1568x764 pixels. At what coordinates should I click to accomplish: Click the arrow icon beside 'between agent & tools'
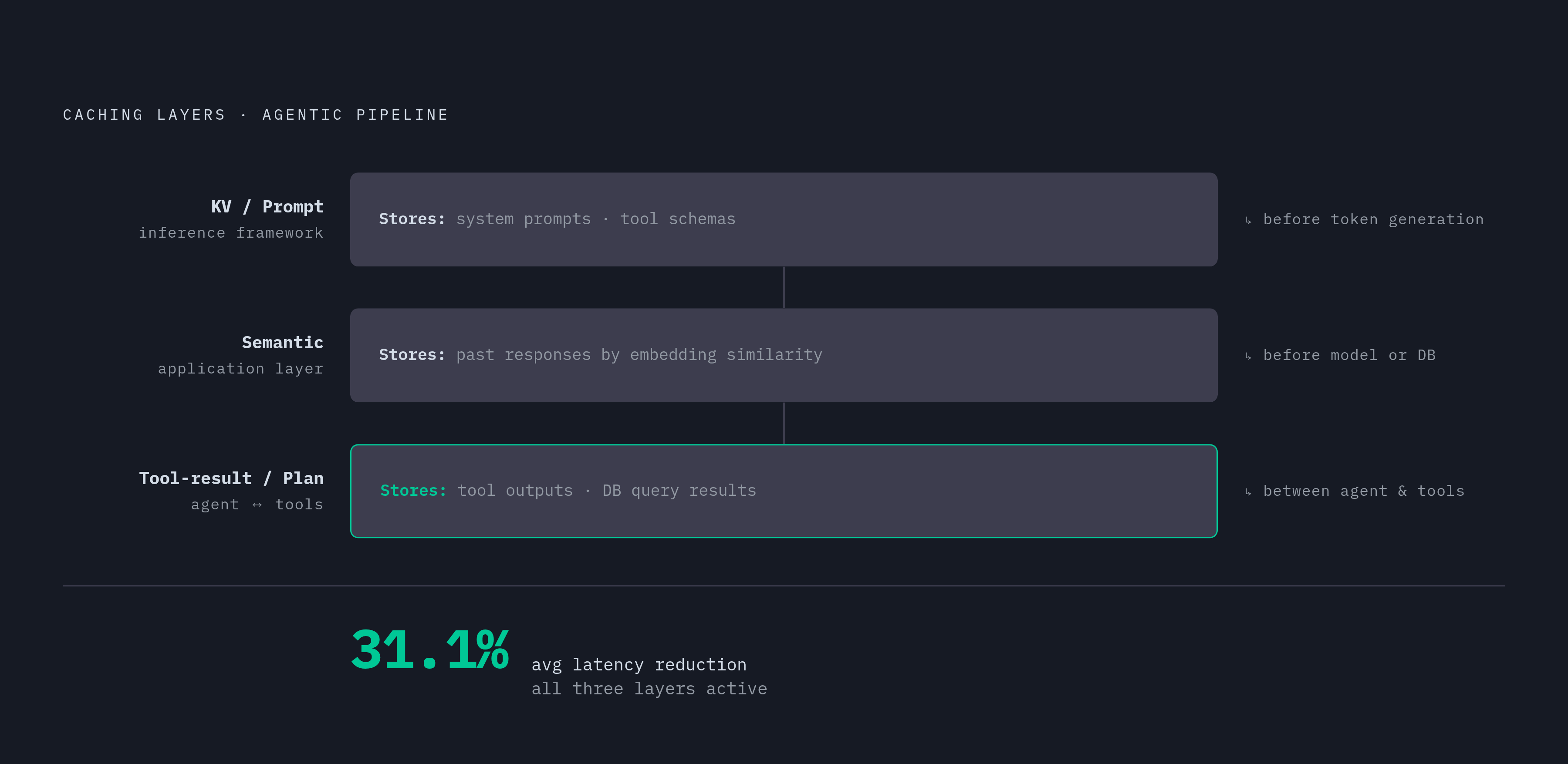point(1248,491)
